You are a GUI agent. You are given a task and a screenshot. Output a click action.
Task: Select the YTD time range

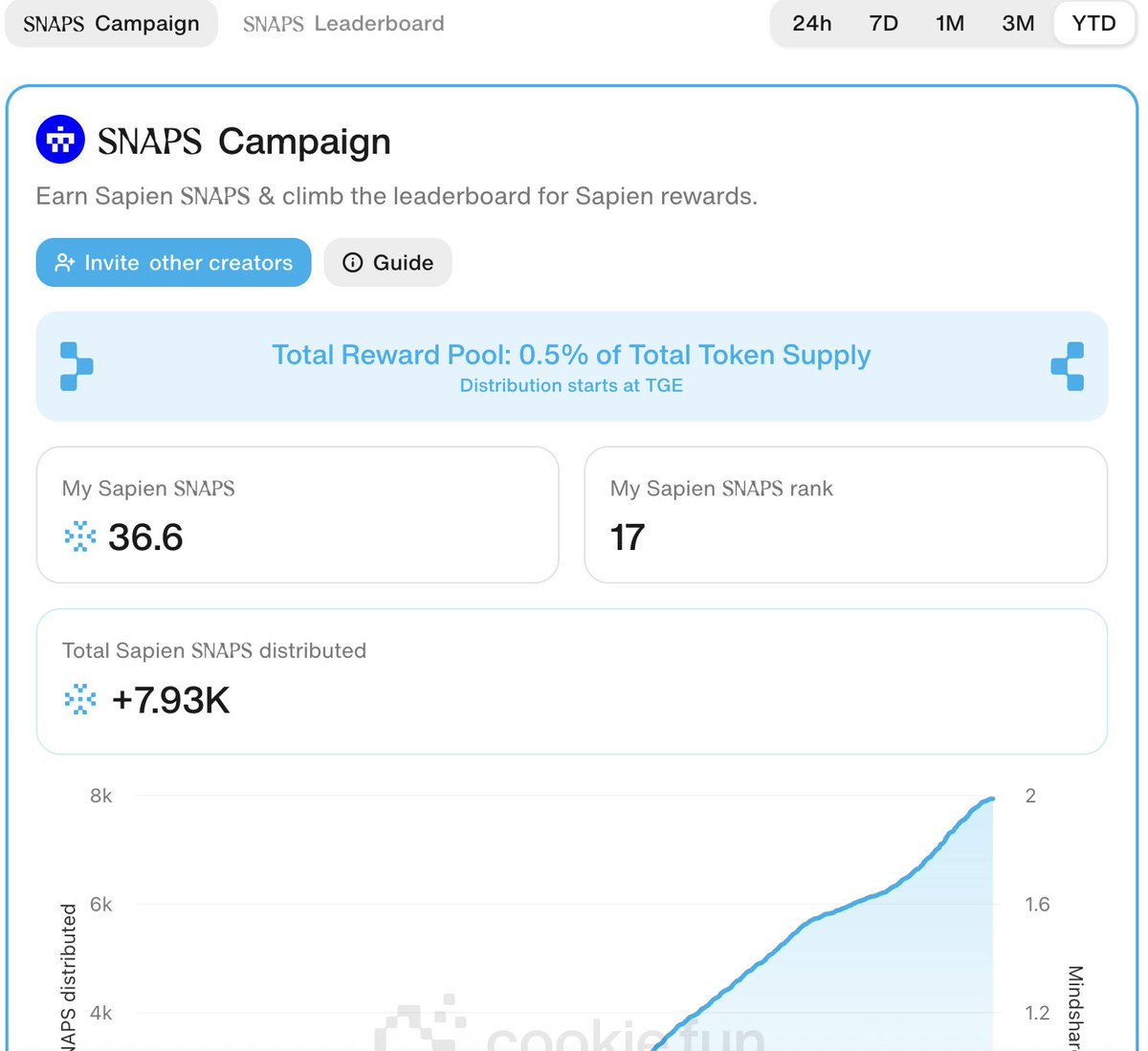[x=1093, y=24]
